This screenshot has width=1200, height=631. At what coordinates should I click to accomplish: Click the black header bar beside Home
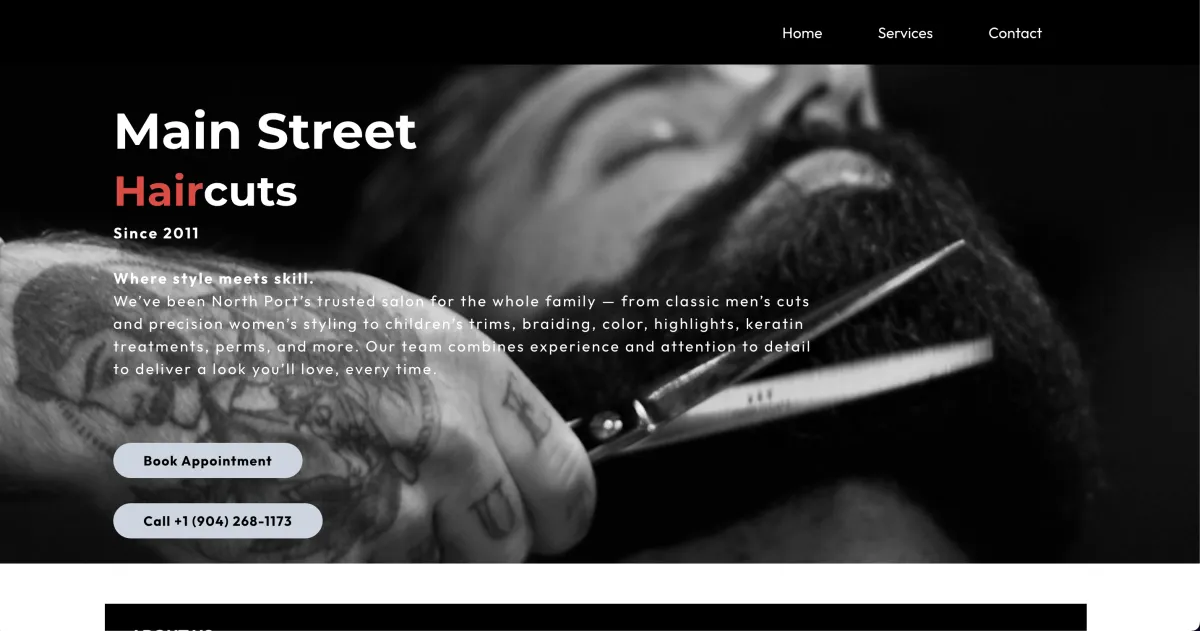tap(400, 33)
